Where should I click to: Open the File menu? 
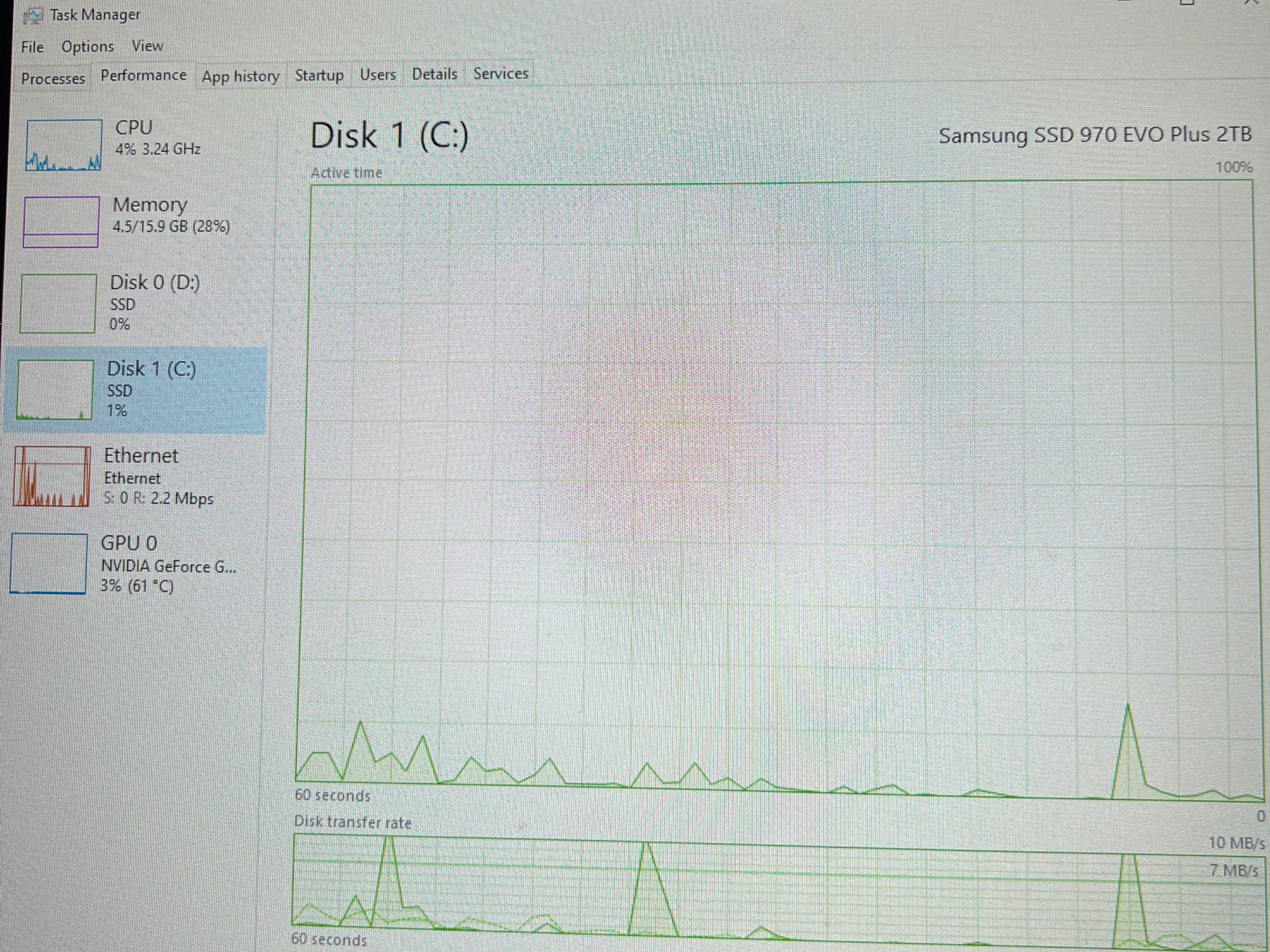point(32,47)
